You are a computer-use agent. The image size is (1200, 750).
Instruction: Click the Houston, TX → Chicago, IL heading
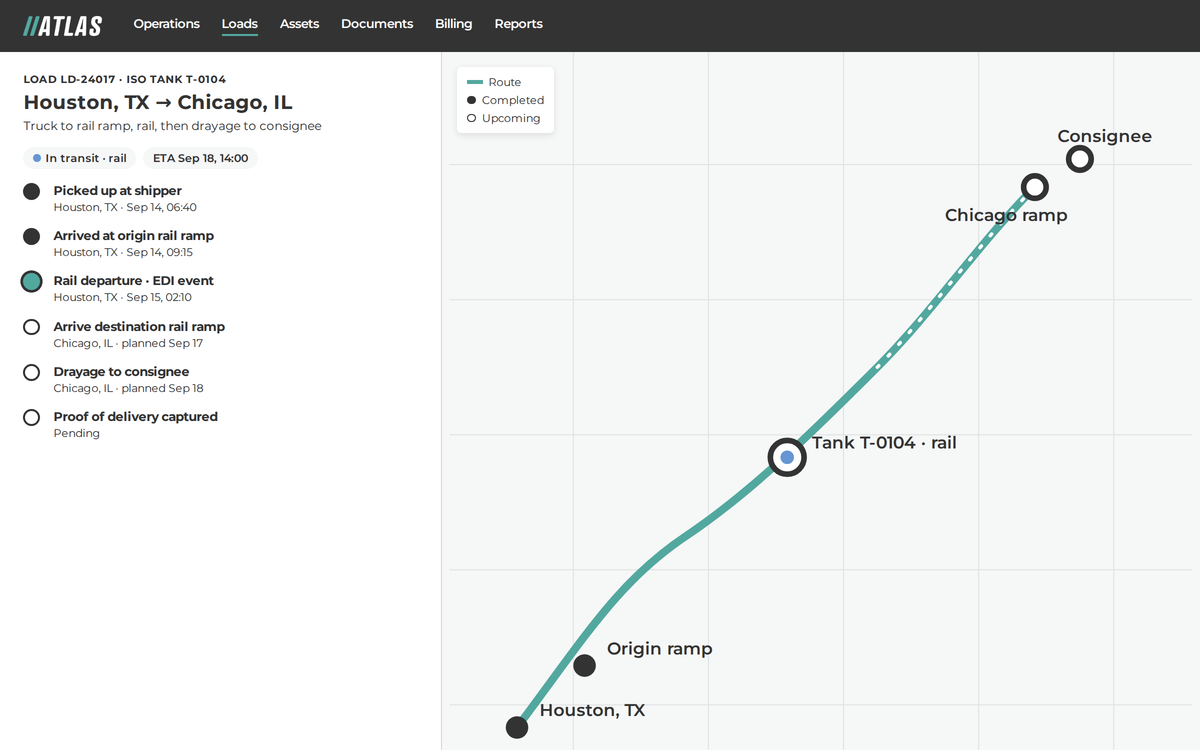(x=158, y=102)
